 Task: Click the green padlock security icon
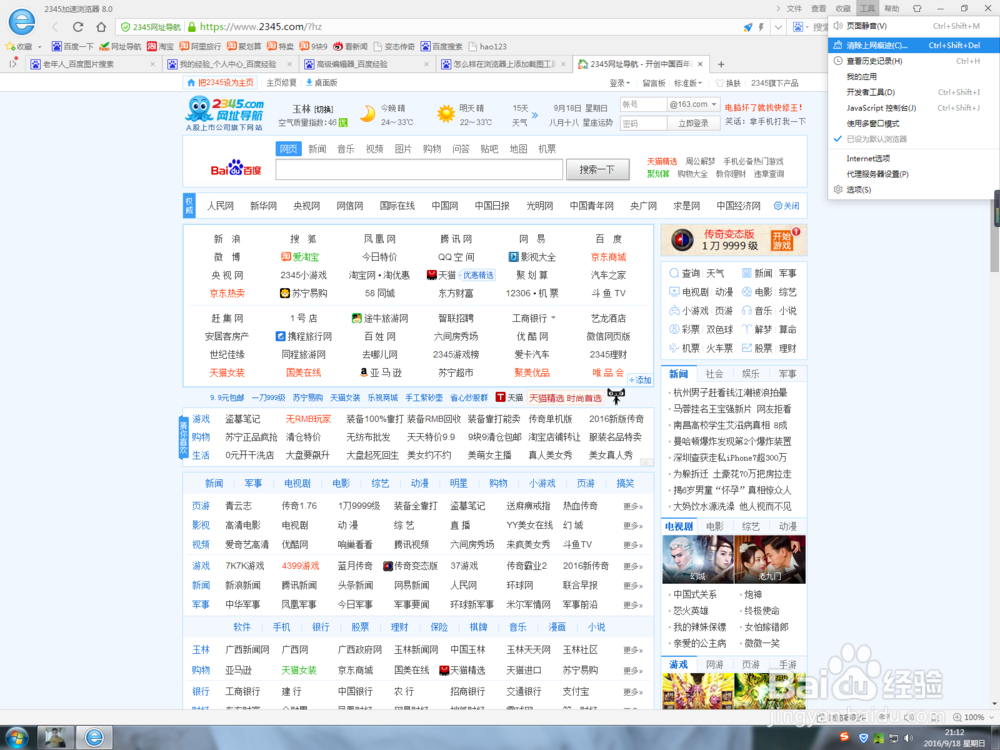[x=191, y=27]
